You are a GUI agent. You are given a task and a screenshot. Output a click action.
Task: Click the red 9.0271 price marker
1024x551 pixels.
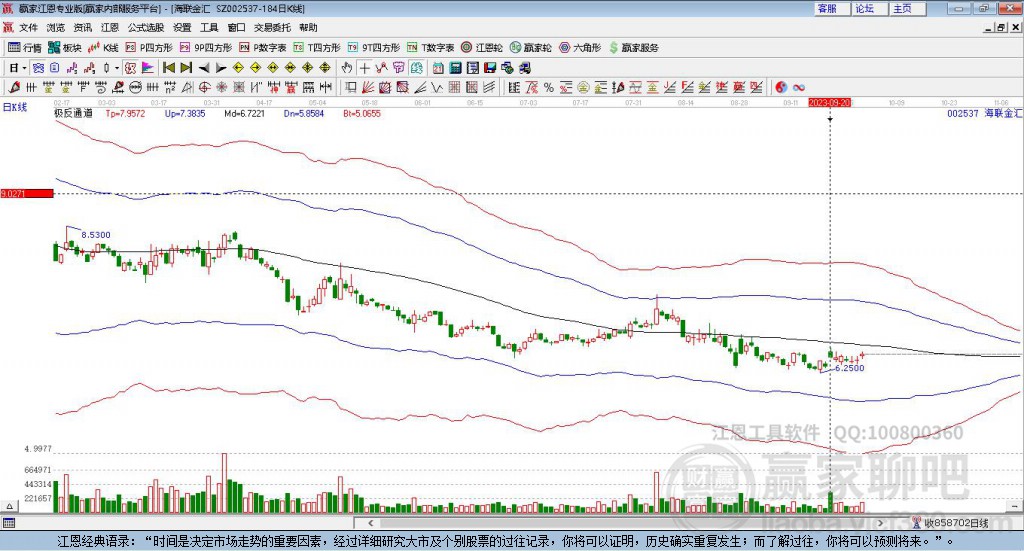pyautogui.click(x=27, y=193)
